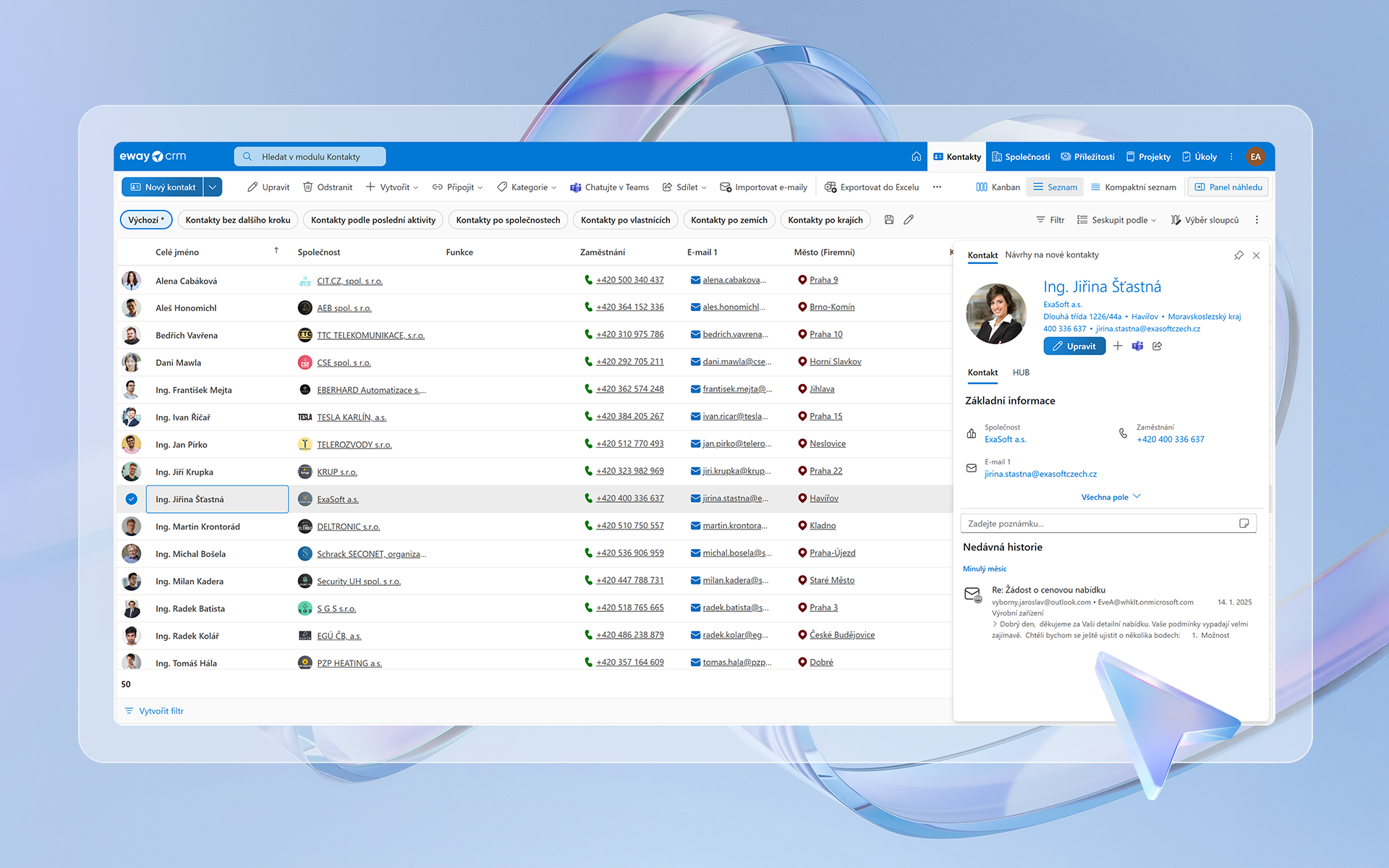The width and height of the screenshot is (1389, 868).
Task: Open Návrhy na nové kontakty tab
Action: coord(1052,255)
